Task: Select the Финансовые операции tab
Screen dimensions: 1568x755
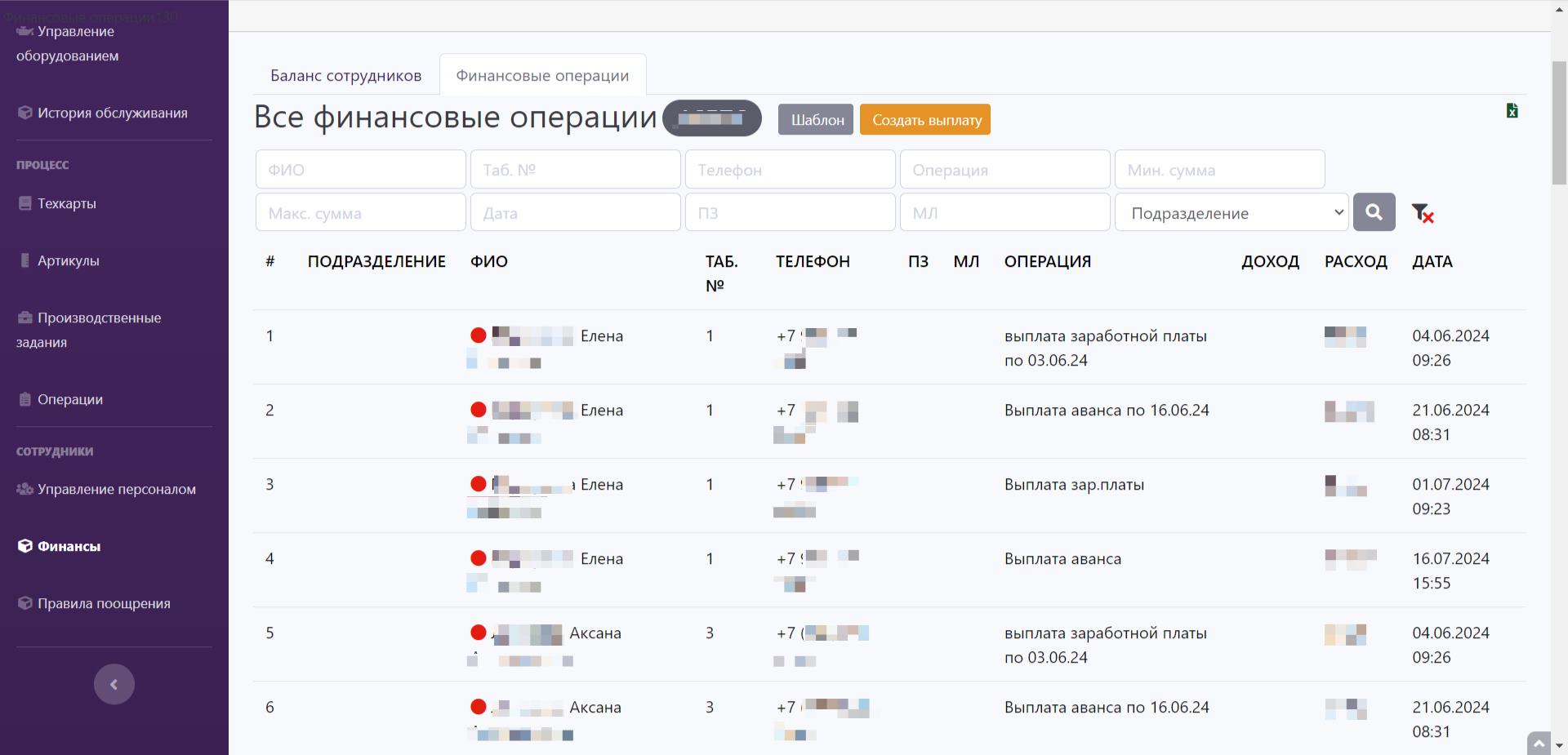Action: (x=542, y=76)
